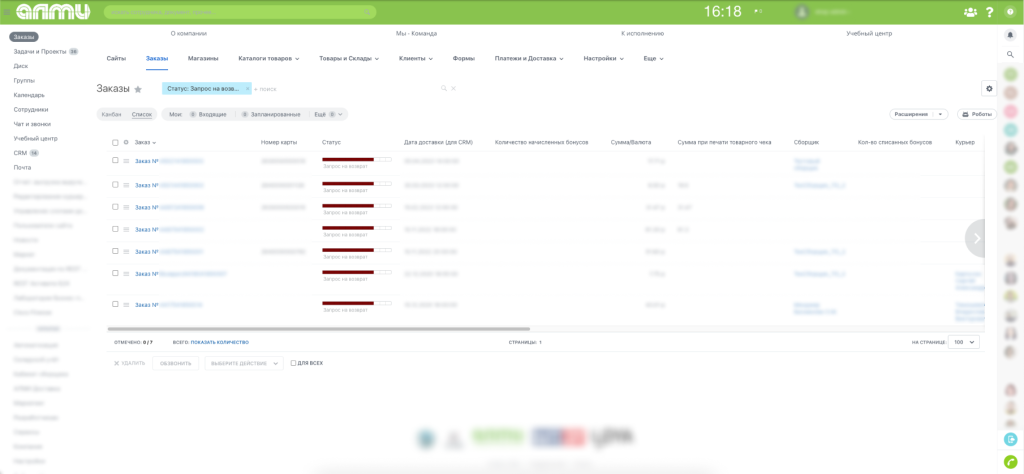Star the Заказы page as favorite
The height and width of the screenshot is (474, 1024).
138,89
